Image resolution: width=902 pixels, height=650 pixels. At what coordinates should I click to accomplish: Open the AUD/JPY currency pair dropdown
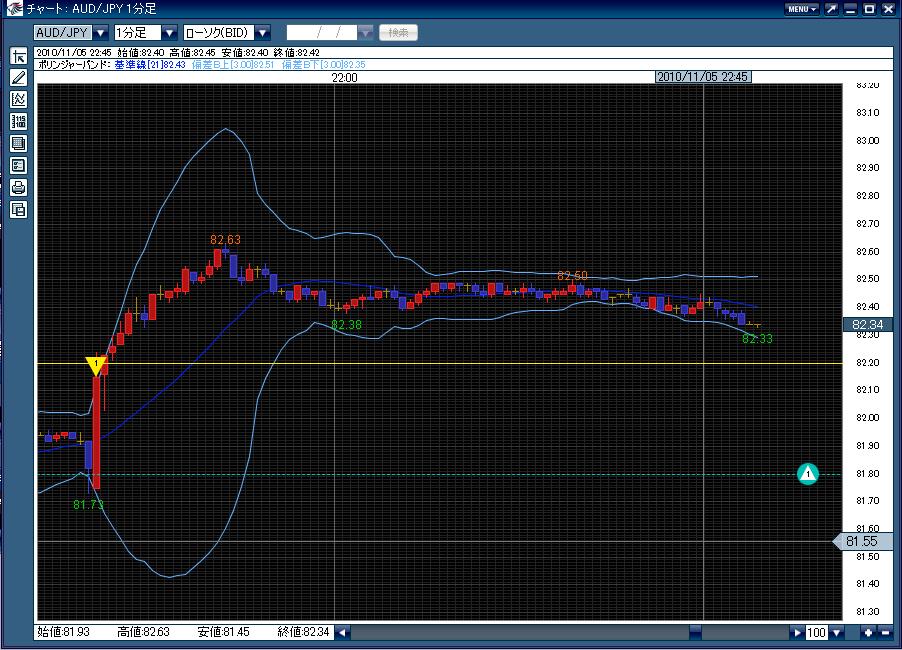point(100,33)
